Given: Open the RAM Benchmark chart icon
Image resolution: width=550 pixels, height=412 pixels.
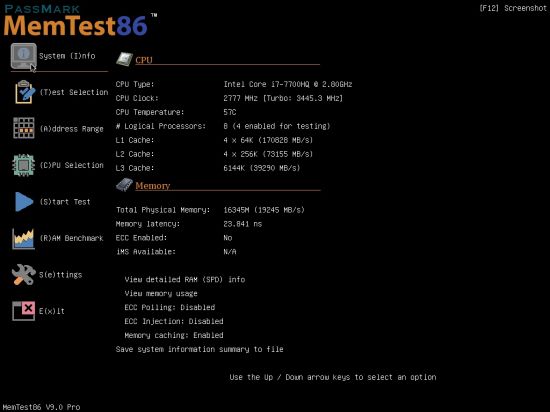Looking at the screenshot, I should pyautogui.click(x=23, y=238).
